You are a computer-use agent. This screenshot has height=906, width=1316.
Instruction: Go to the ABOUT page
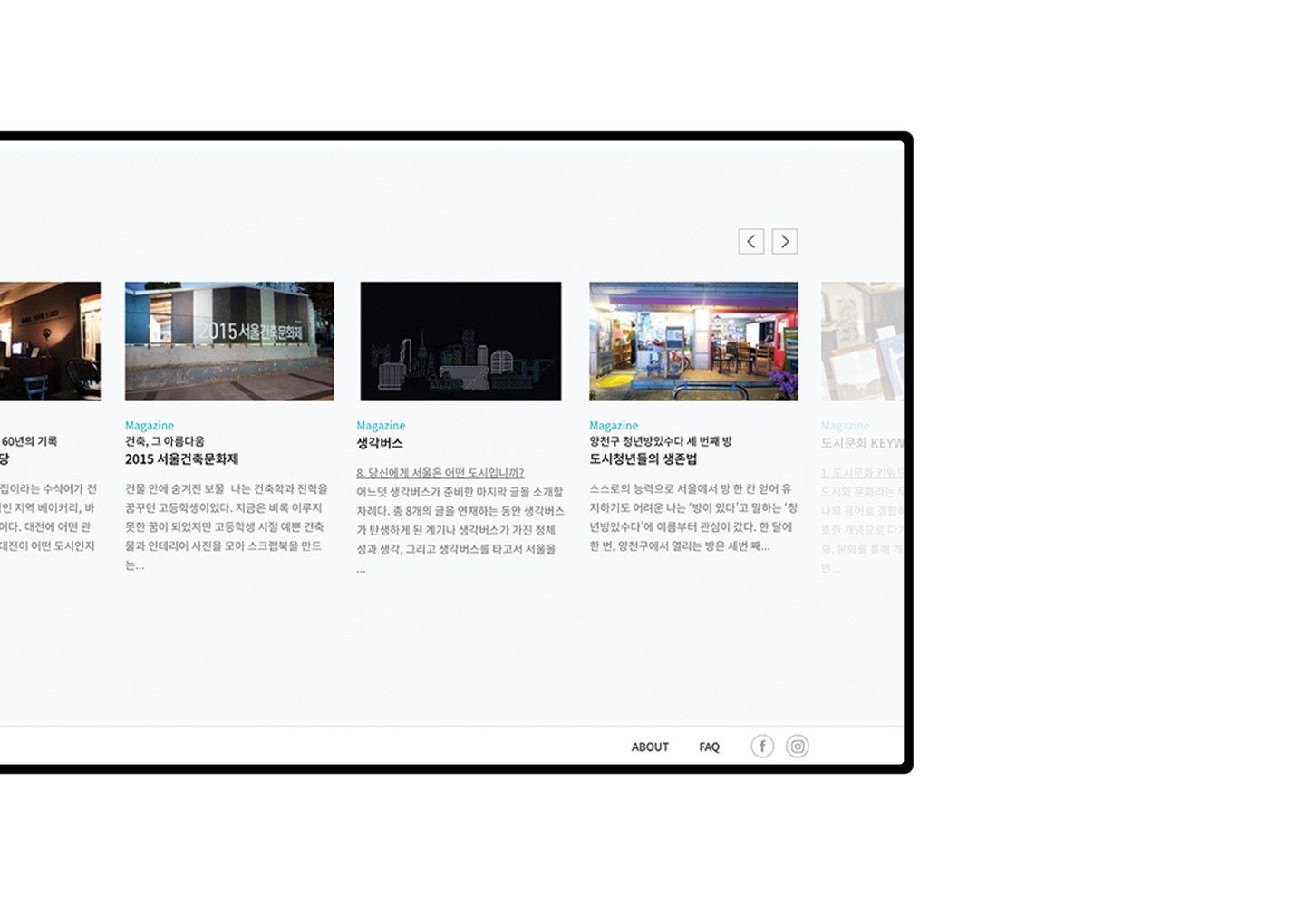coord(650,747)
